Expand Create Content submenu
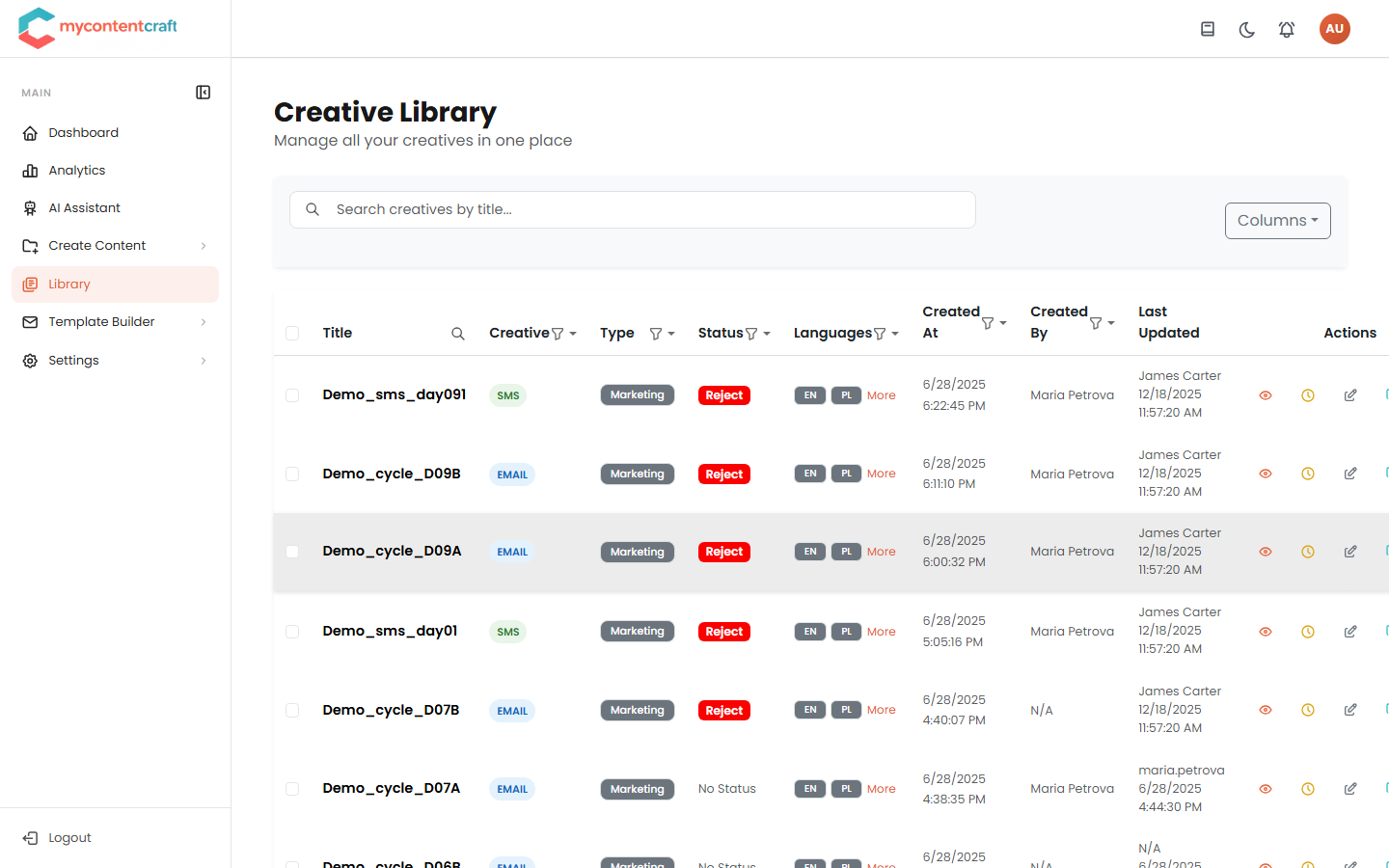 pos(204,246)
